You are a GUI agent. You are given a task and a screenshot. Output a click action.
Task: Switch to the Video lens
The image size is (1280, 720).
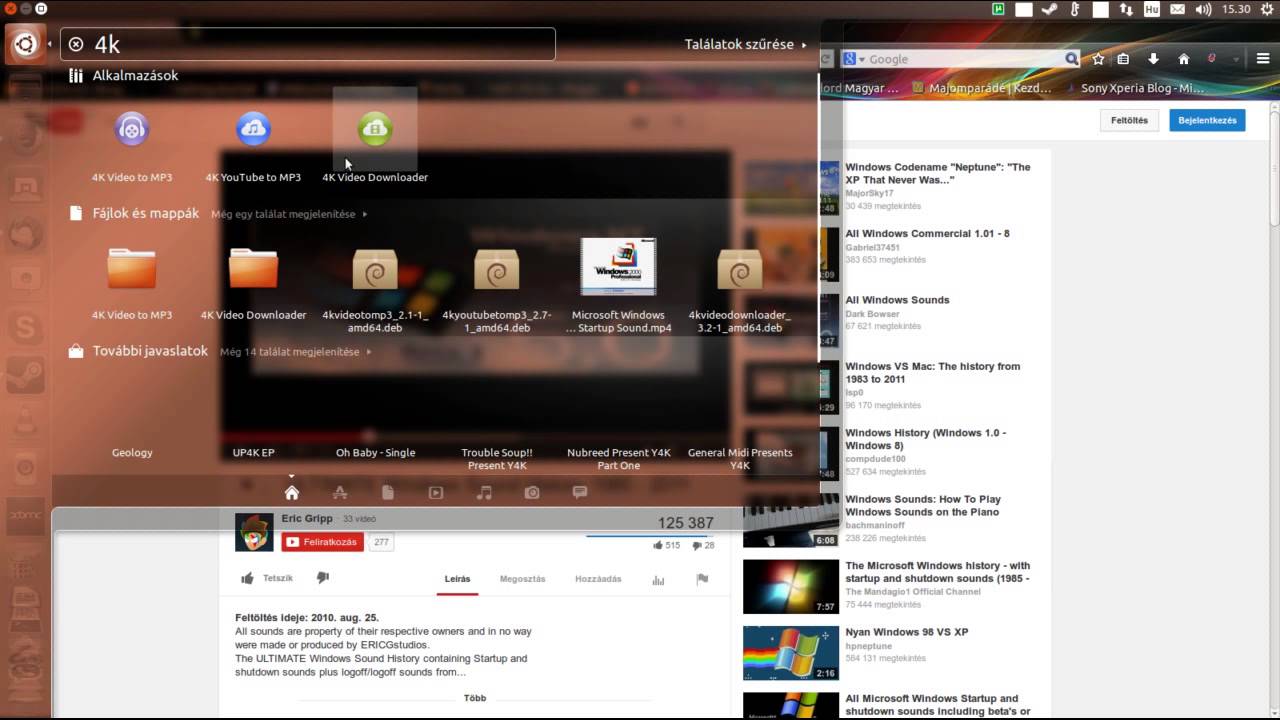pyautogui.click(x=436, y=493)
